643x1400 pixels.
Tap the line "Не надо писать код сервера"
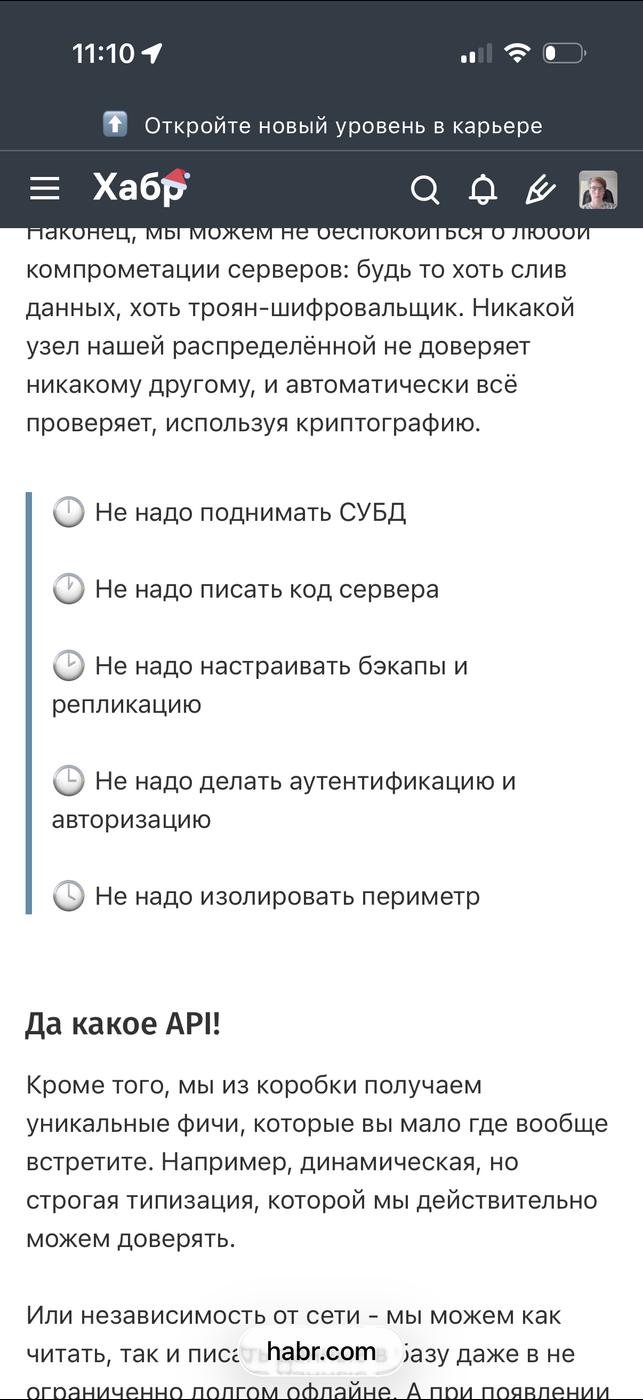pyautogui.click(x=266, y=589)
